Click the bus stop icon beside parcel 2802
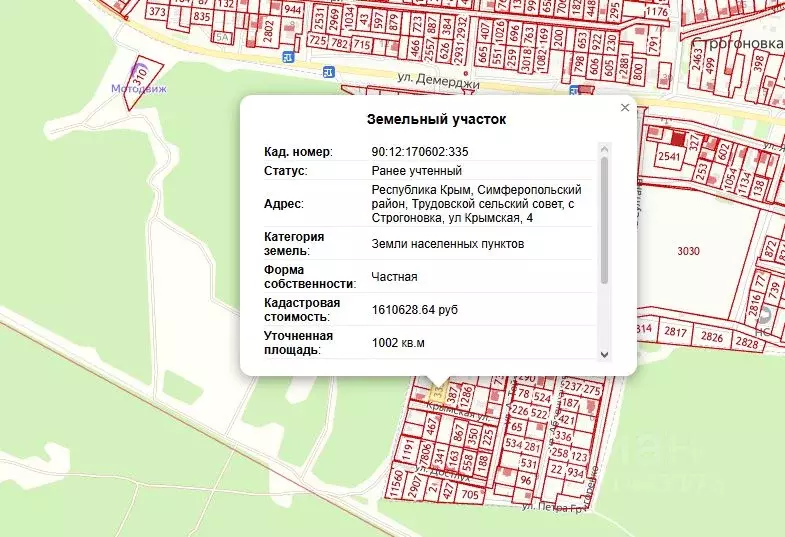Screen dimensions: 785x537 (288, 56)
